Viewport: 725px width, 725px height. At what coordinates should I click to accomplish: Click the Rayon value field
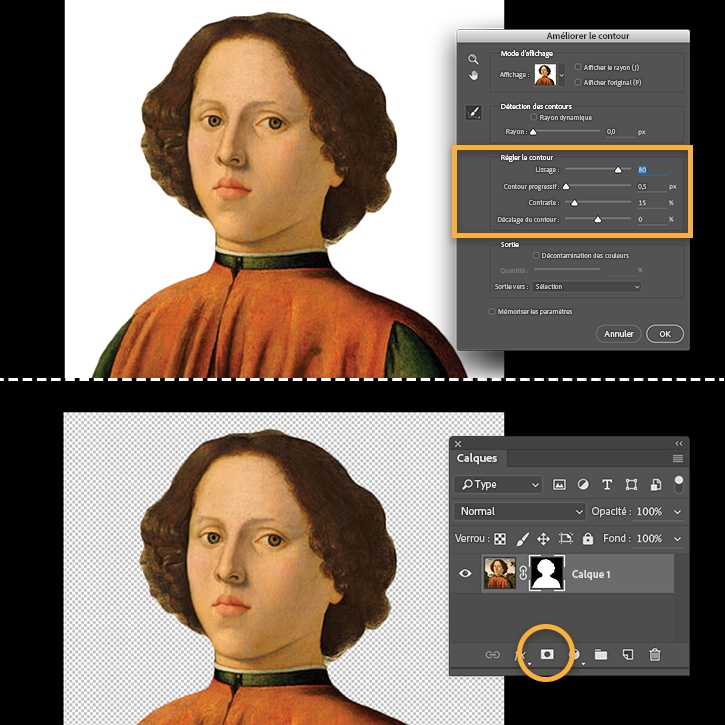point(621,132)
